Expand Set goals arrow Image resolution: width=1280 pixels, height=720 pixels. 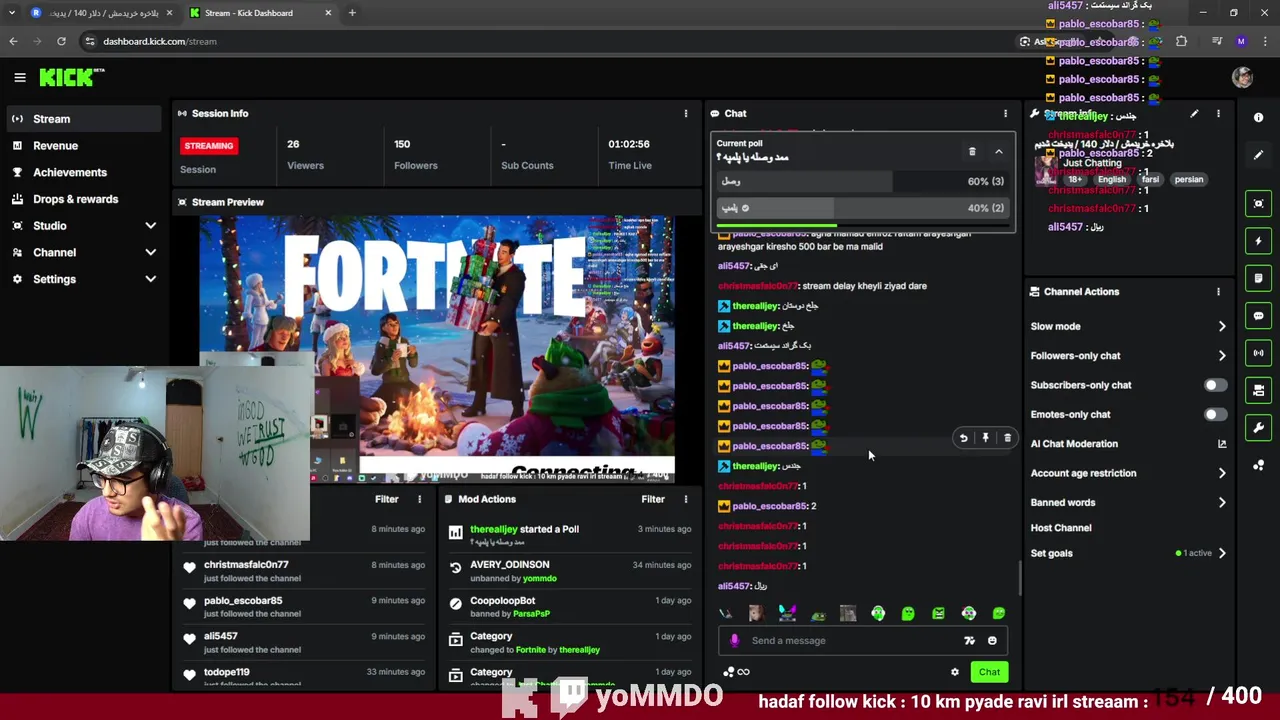1222,553
